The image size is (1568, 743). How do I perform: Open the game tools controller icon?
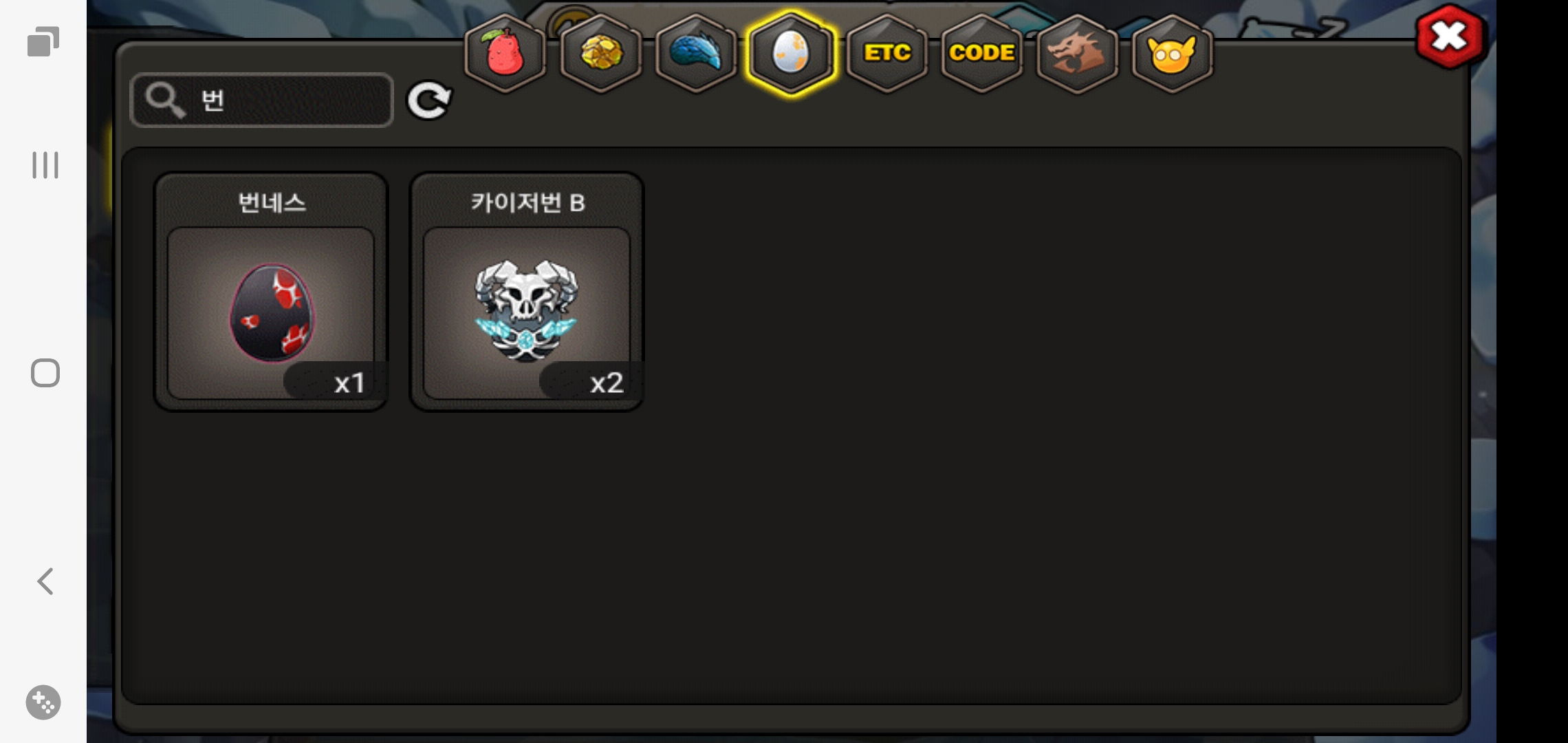pyautogui.click(x=43, y=702)
